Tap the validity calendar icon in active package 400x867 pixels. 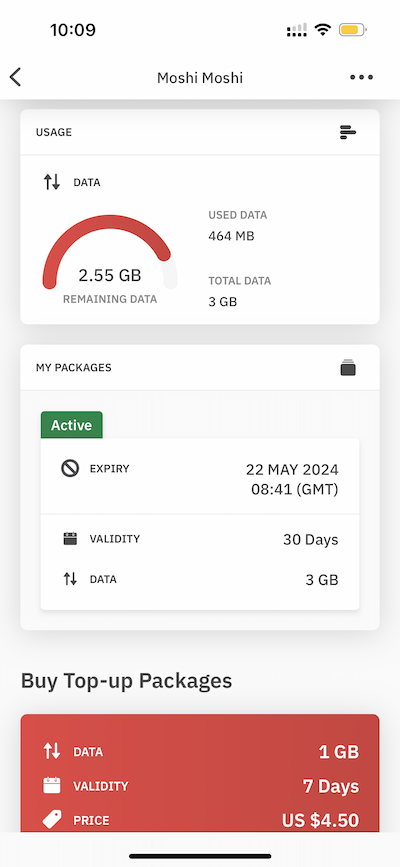pos(70,539)
